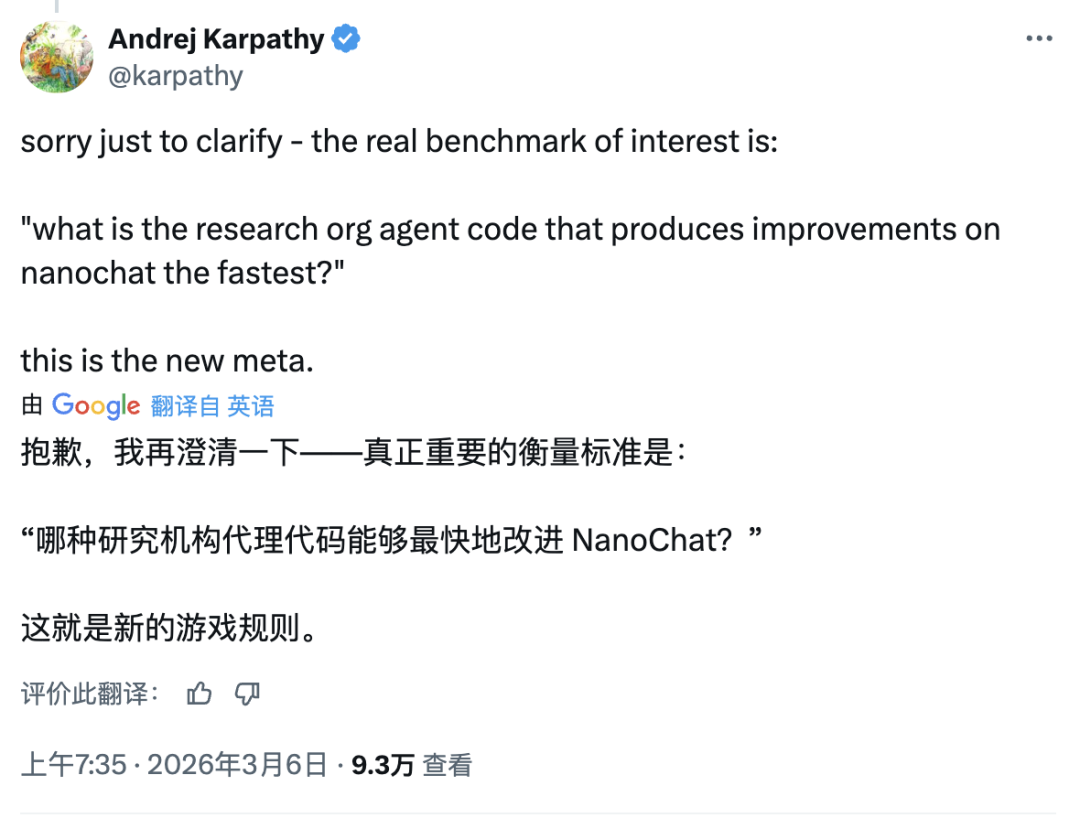This screenshot has height=818, width=1080.
Task: Click the translated line starting with 抱歉
Action: coord(354,453)
